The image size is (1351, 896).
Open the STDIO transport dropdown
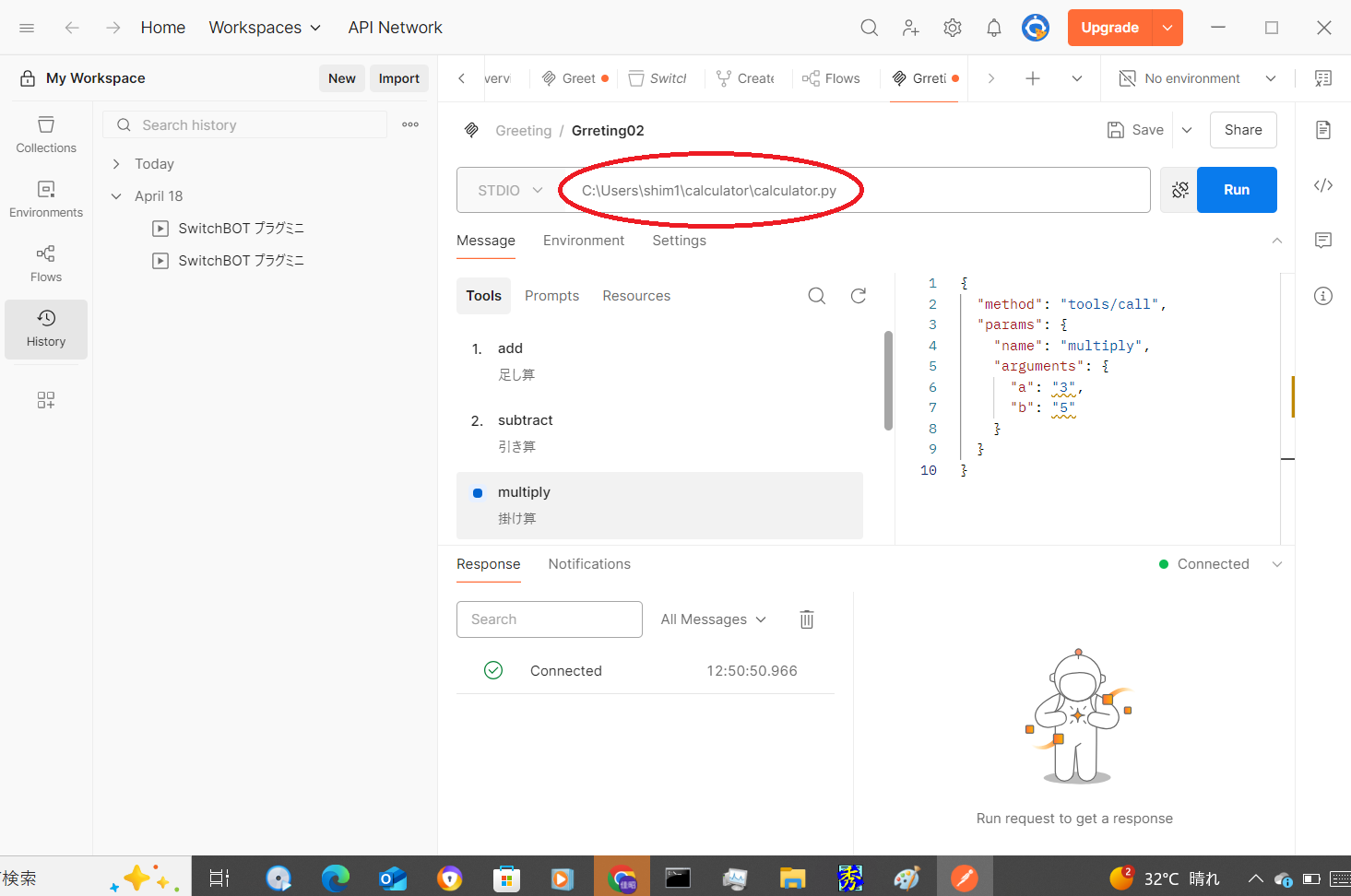510,190
